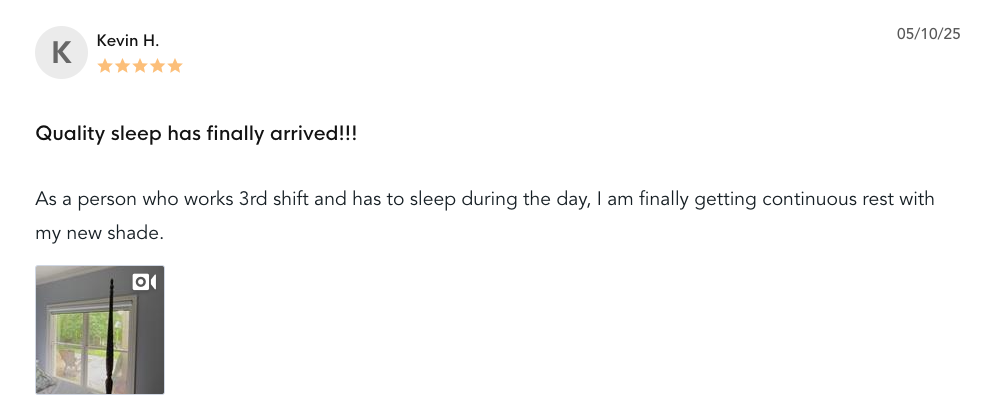Click the video camera icon on thumbnail
Viewport: 1008px width, 420px height.
144,282
